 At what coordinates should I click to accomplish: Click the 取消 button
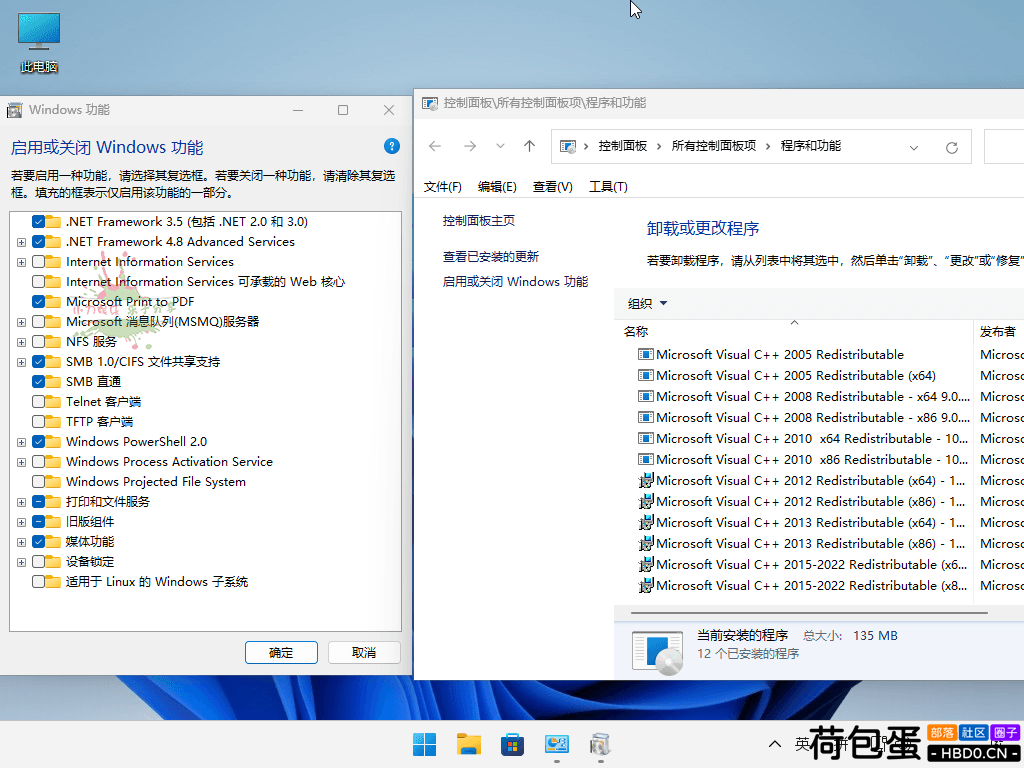(x=364, y=652)
